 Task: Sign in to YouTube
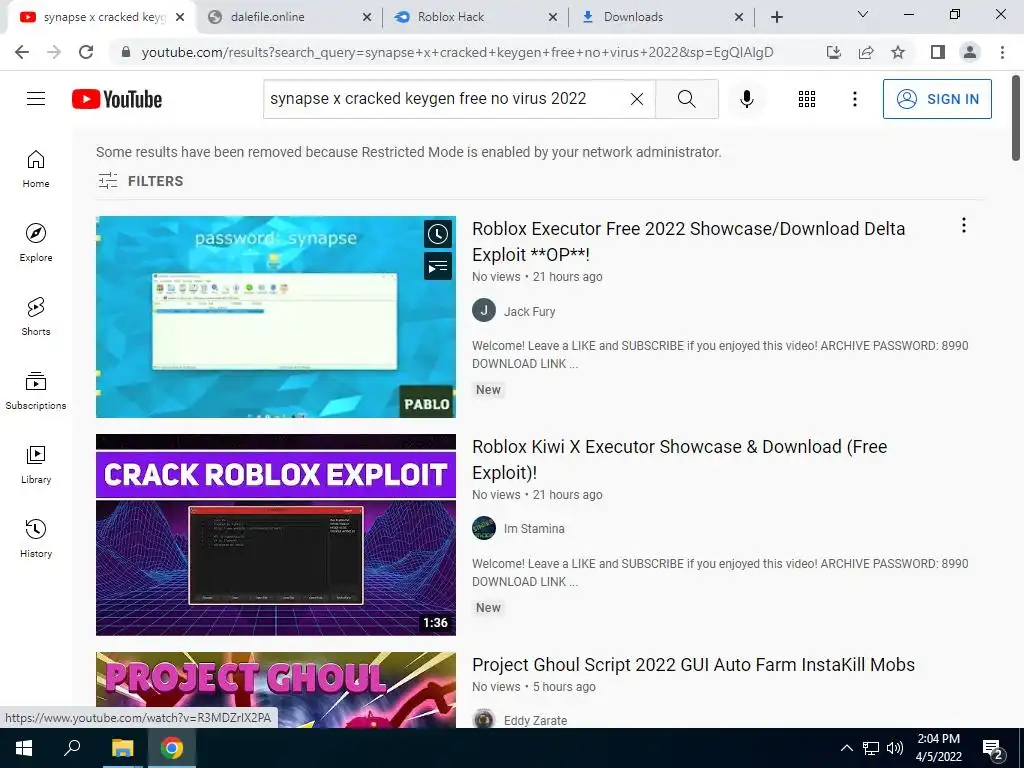[937, 99]
